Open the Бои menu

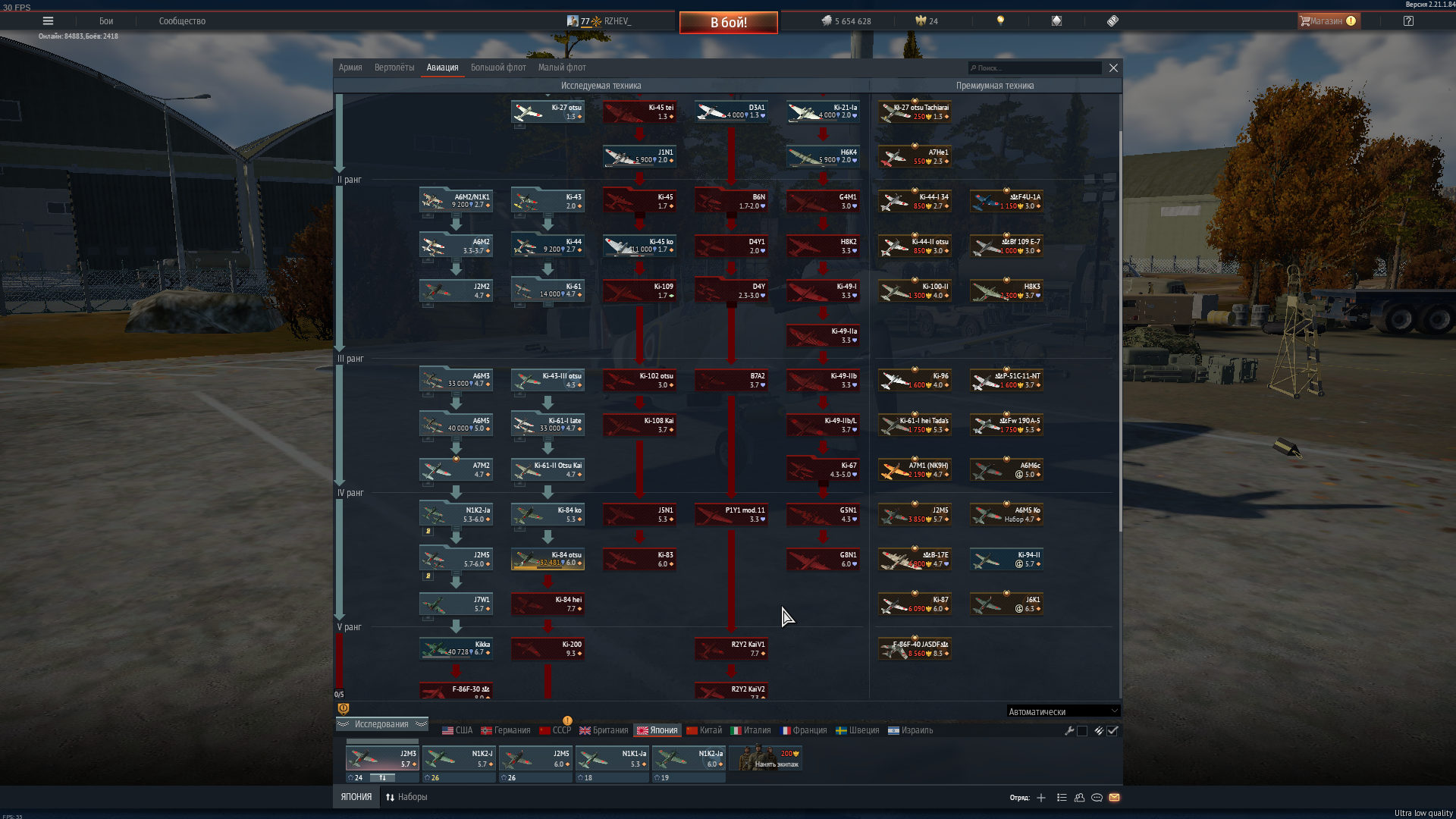pos(106,21)
